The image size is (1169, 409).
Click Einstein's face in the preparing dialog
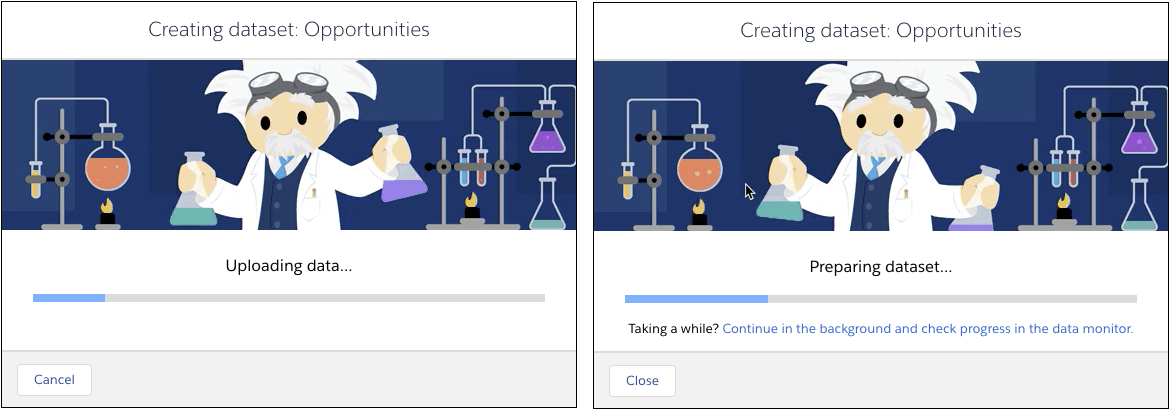click(873, 122)
